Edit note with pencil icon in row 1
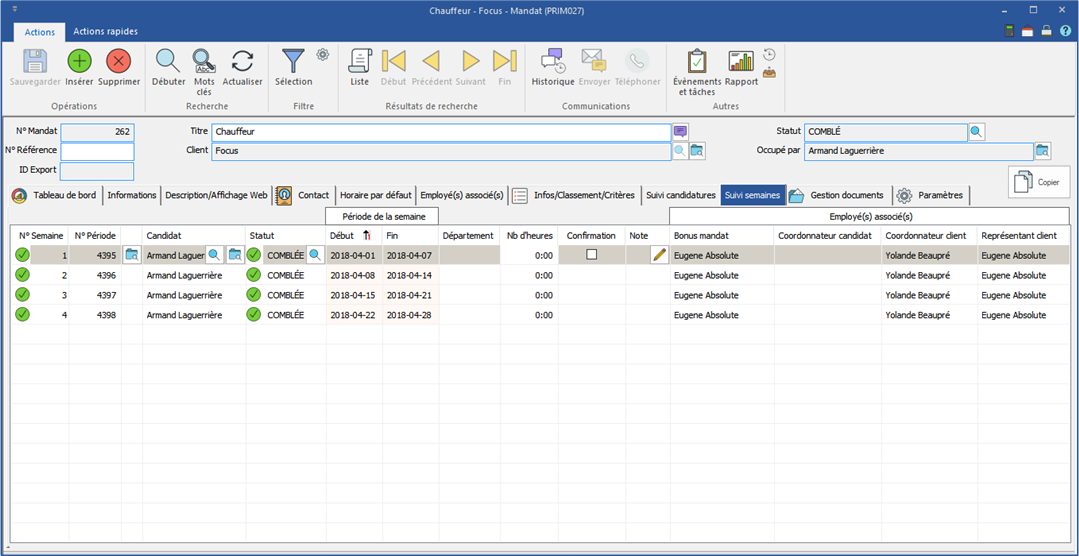Viewport: 1079px width, 556px height. tap(659, 255)
